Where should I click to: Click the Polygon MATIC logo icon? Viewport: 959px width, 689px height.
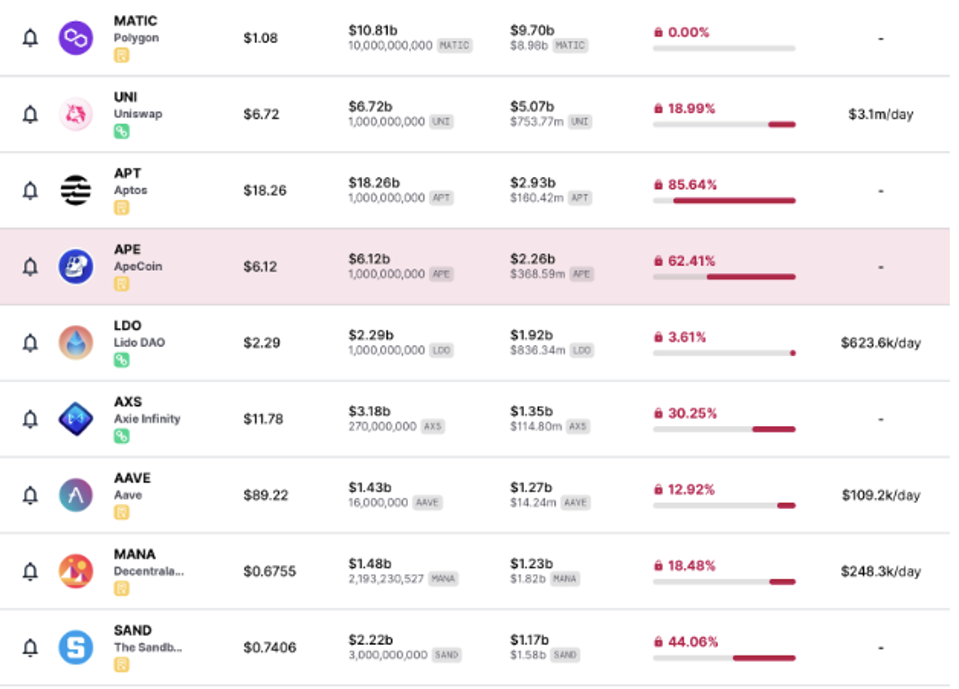[76, 38]
